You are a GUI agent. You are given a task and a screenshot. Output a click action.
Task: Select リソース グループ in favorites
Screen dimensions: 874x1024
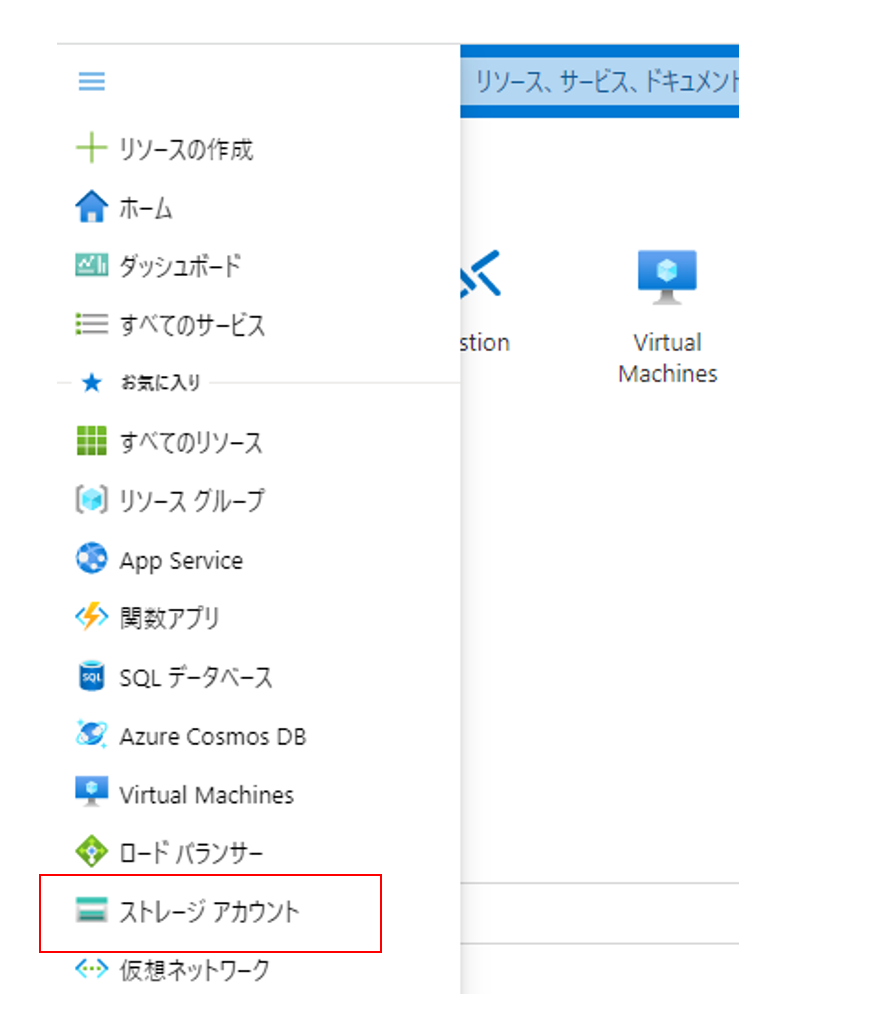pyautogui.click(x=192, y=501)
